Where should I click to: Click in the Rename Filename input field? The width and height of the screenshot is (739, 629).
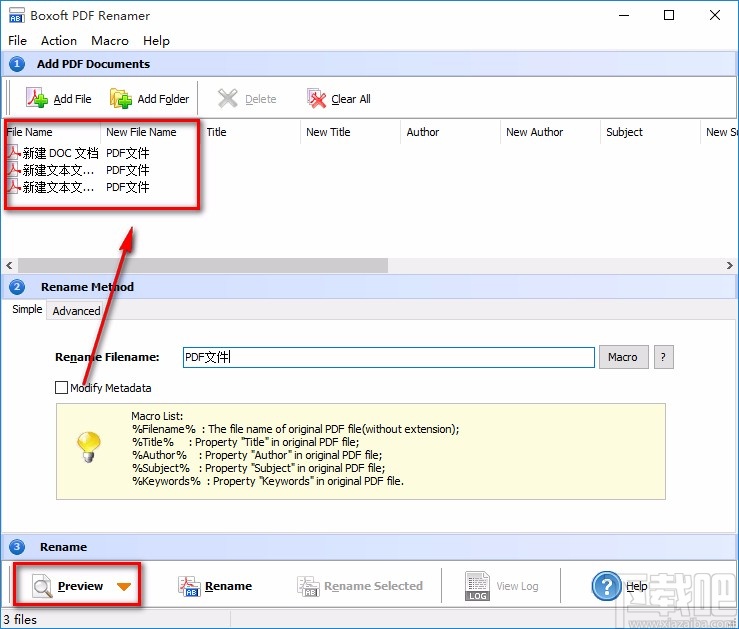388,357
